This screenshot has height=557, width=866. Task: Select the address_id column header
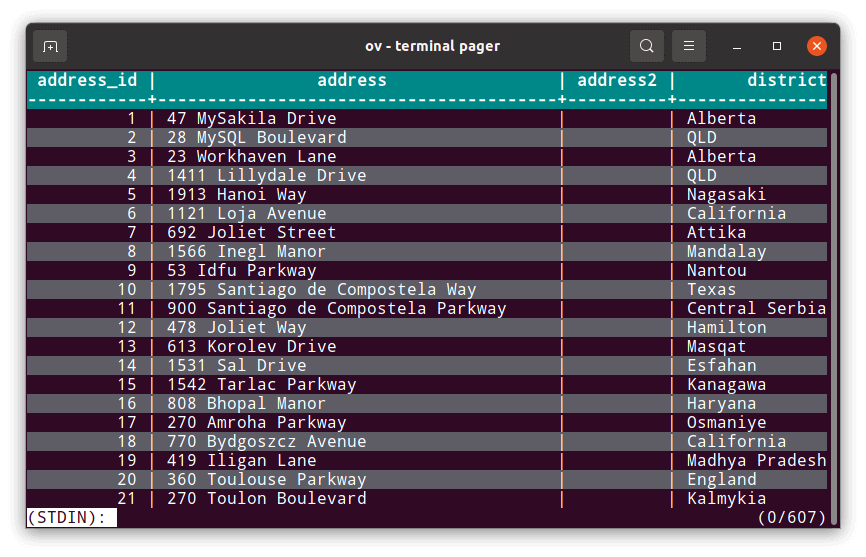[87, 81]
